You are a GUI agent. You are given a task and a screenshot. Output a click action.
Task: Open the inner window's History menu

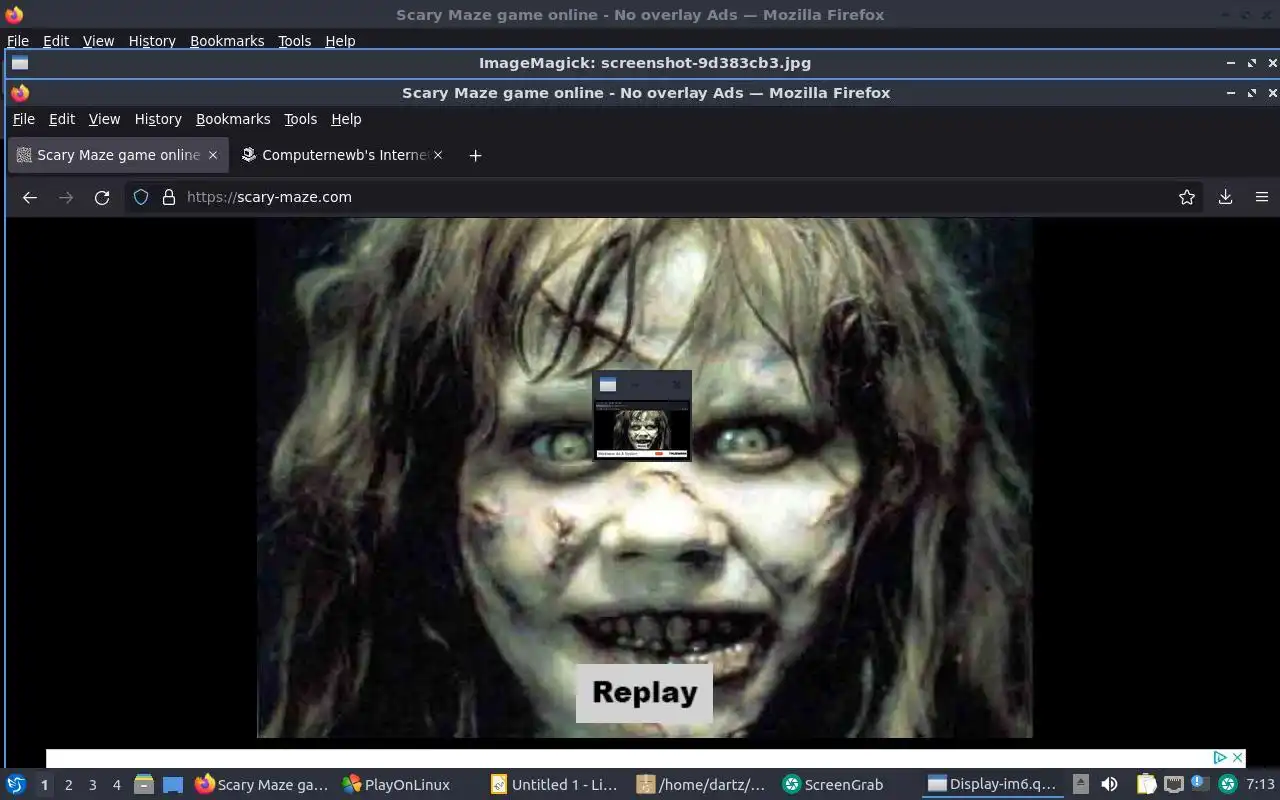pyautogui.click(x=158, y=119)
